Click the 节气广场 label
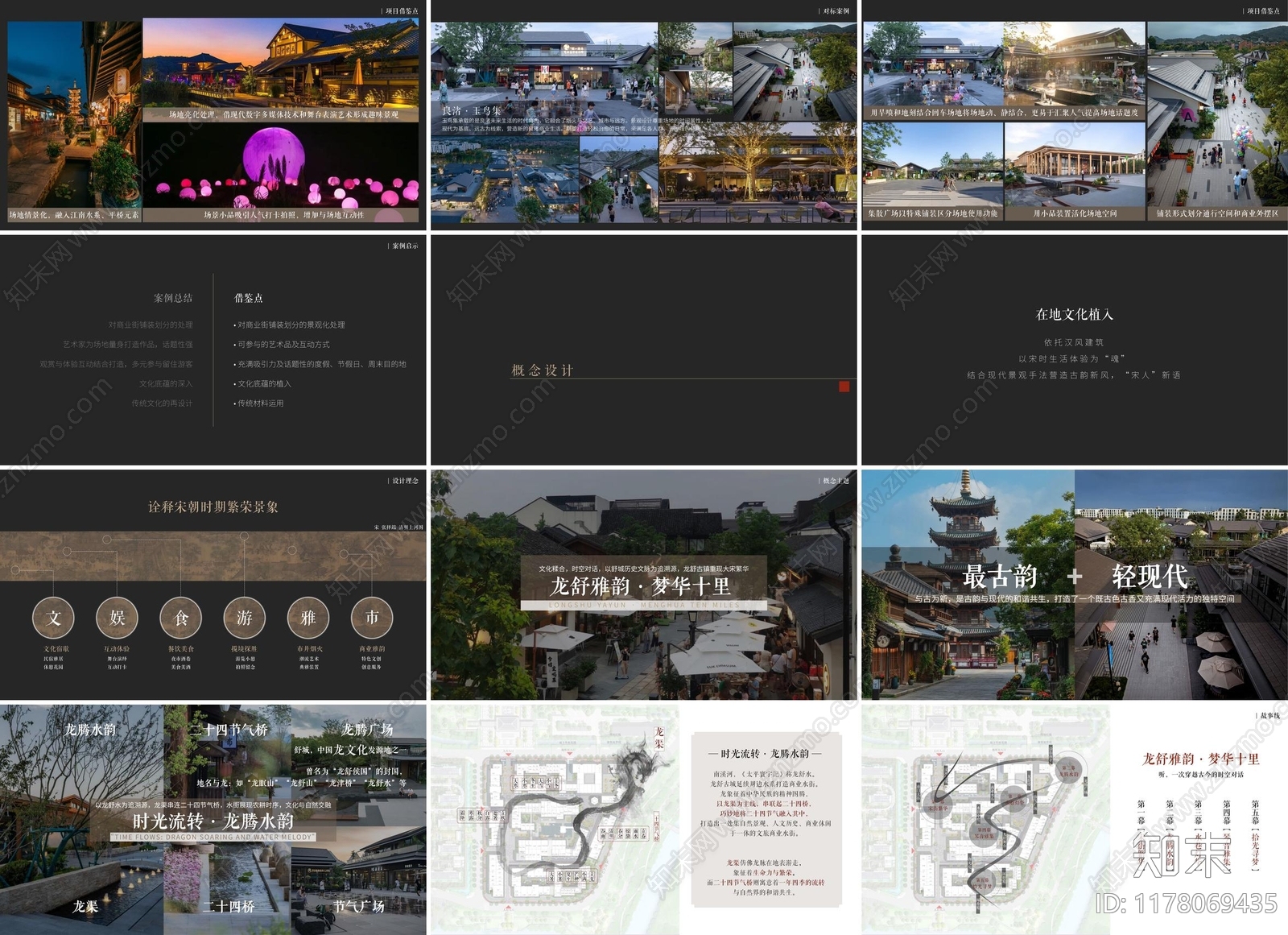The width and height of the screenshot is (1288, 935). tap(359, 906)
